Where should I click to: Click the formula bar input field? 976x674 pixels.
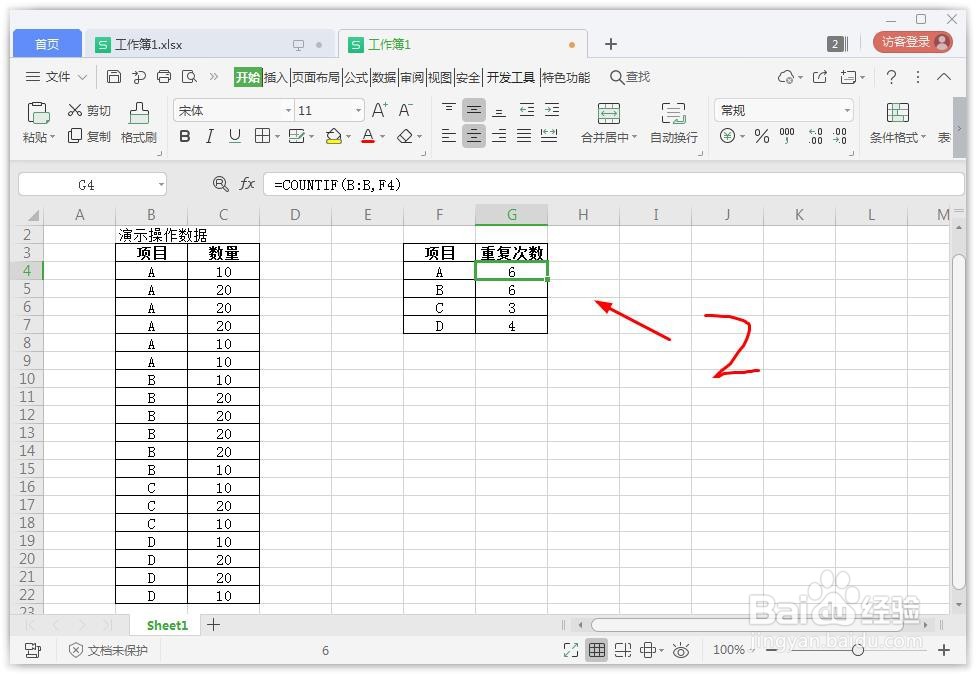point(614,184)
